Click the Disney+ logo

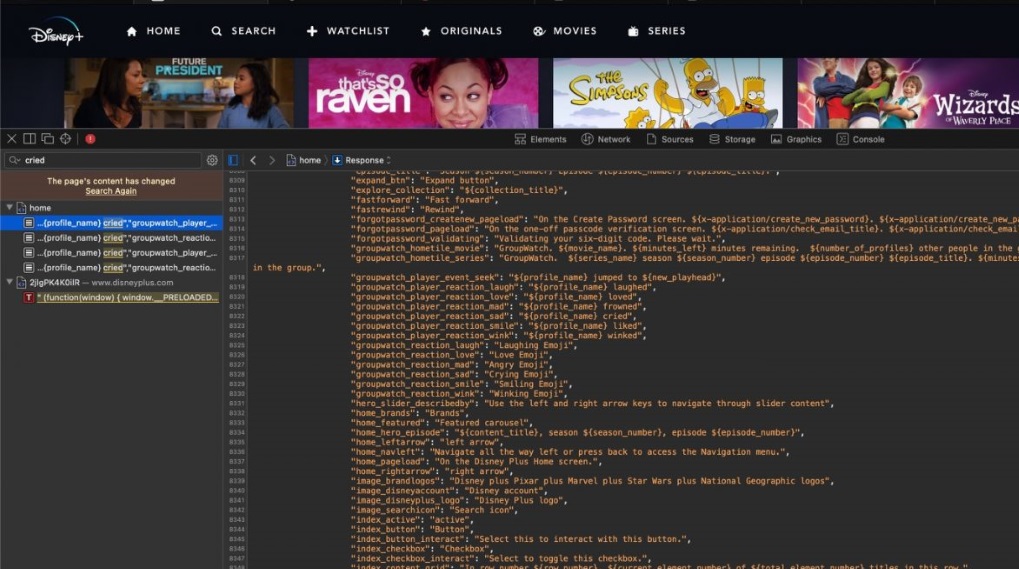point(56,32)
